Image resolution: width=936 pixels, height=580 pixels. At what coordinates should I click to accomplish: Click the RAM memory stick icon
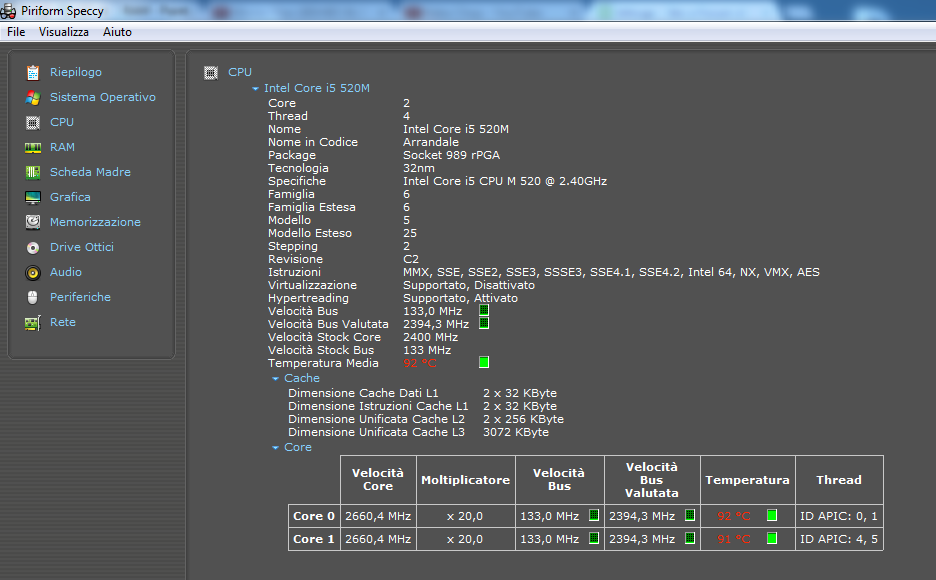tap(33, 147)
